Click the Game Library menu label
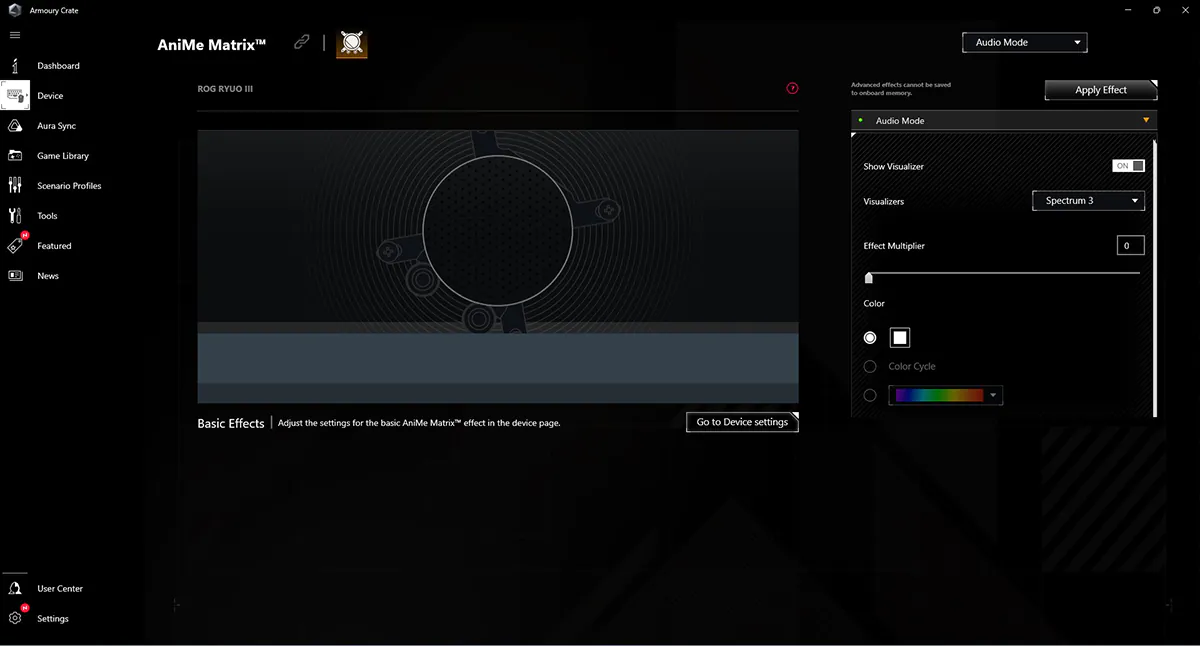 tap(63, 156)
